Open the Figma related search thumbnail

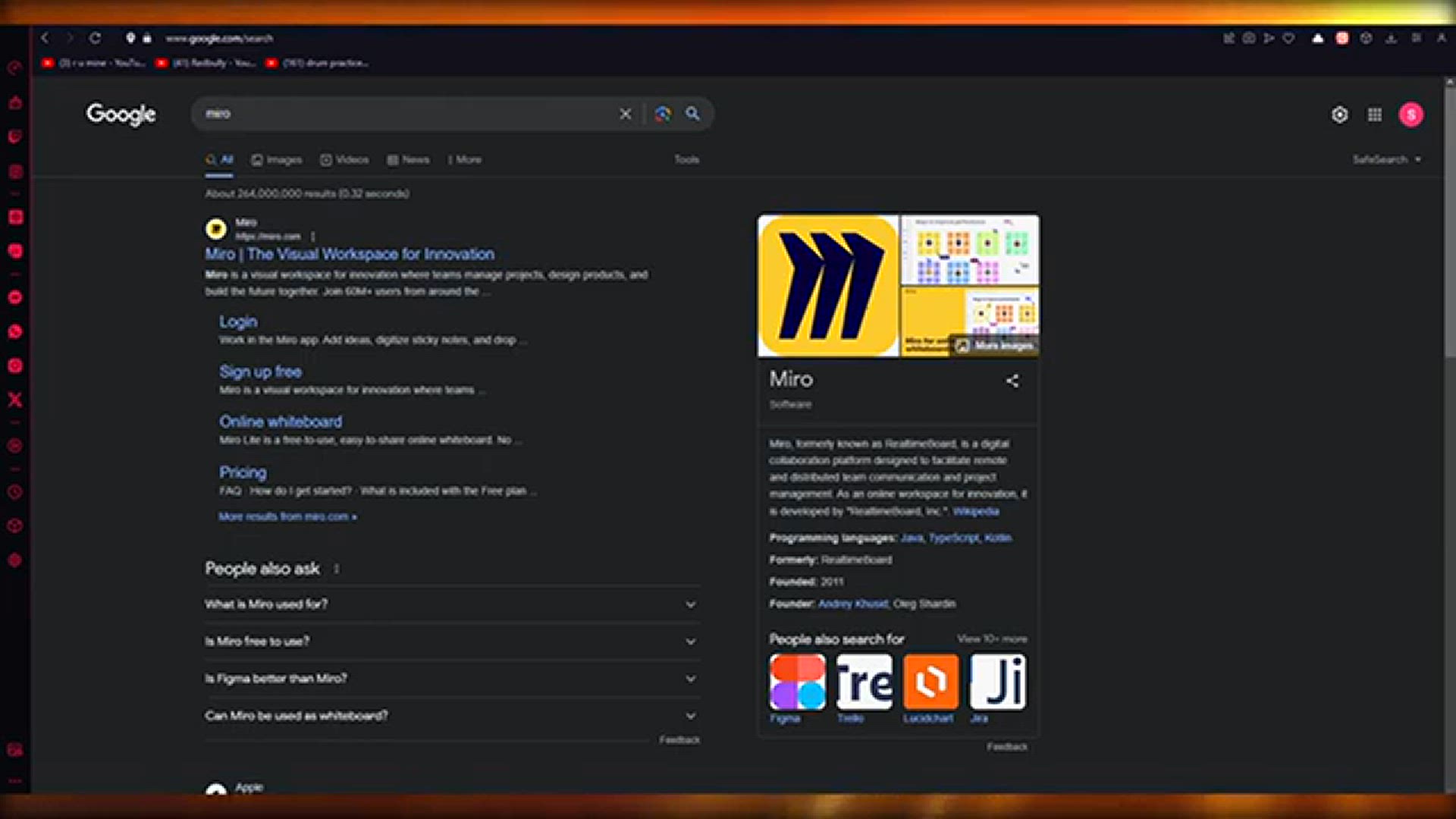(797, 682)
